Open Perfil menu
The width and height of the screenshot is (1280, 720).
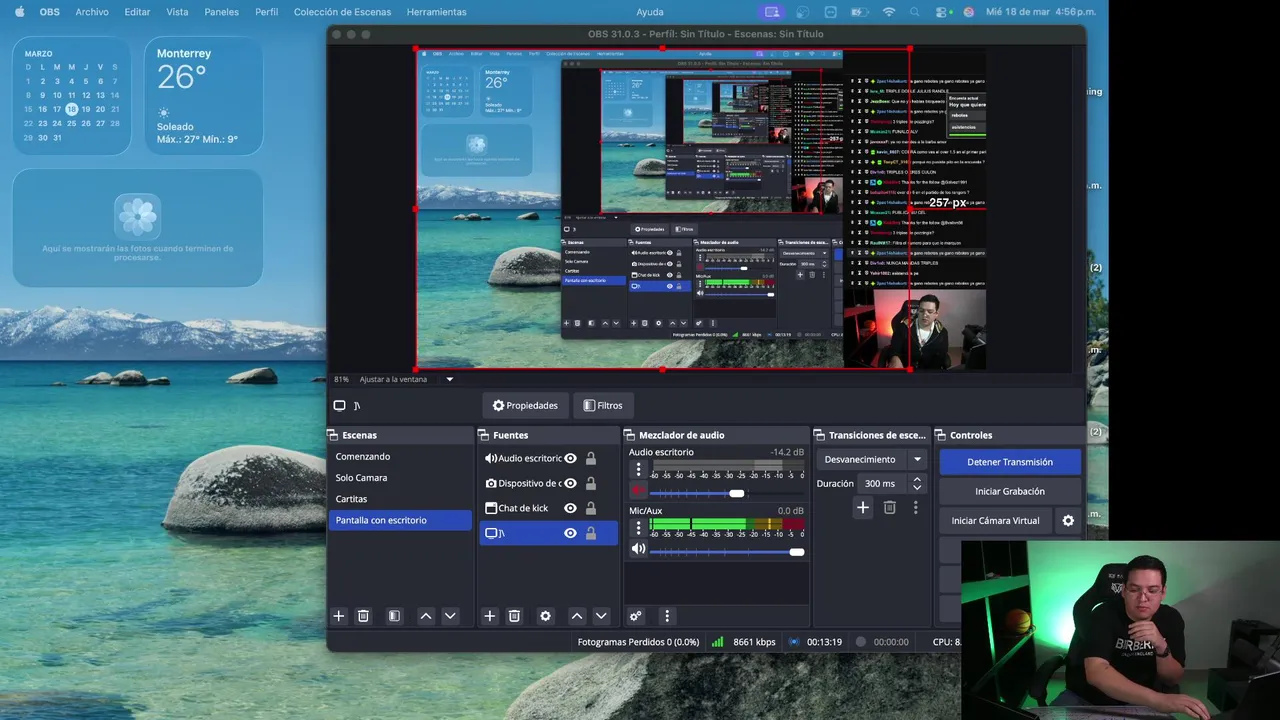point(267,12)
